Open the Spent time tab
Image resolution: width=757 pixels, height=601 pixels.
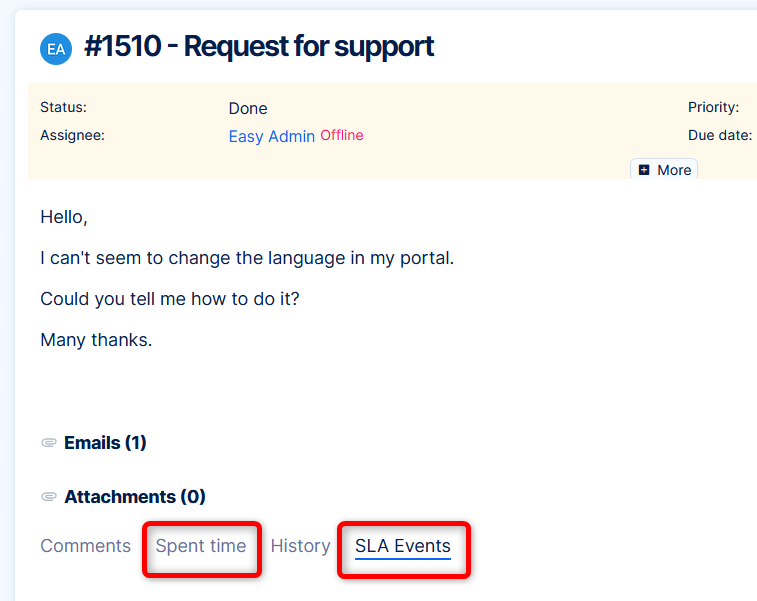(201, 546)
